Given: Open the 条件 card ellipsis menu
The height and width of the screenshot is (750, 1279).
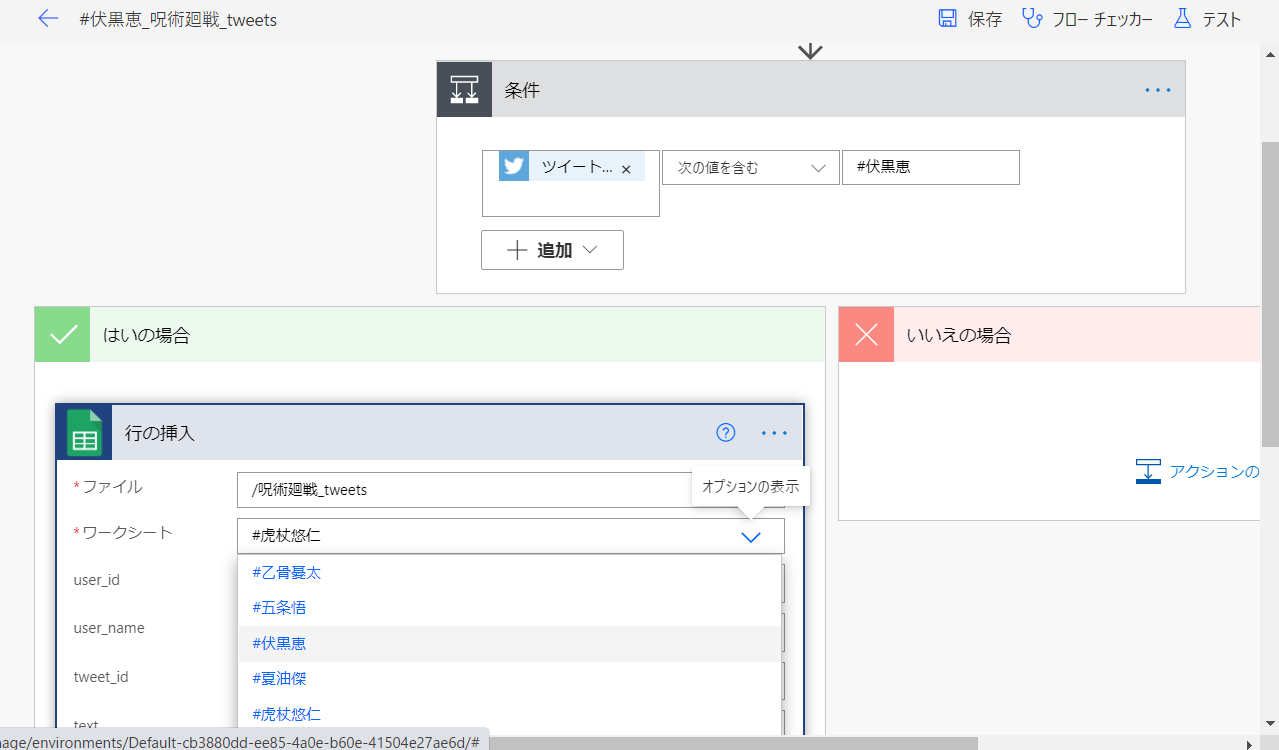Looking at the screenshot, I should (1157, 90).
